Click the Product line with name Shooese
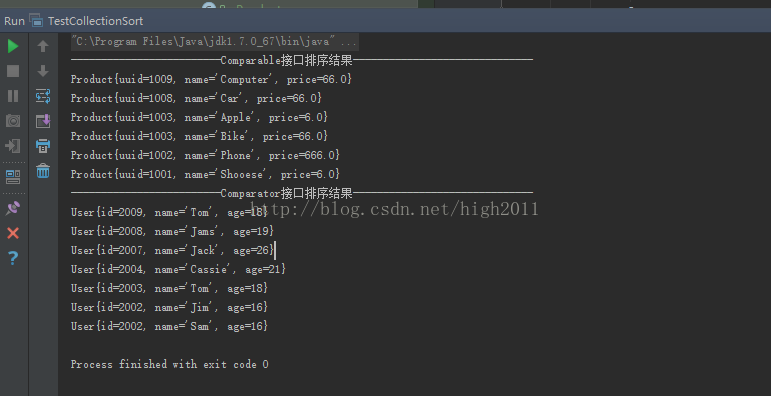 pyautogui.click(x=205, y=174)
